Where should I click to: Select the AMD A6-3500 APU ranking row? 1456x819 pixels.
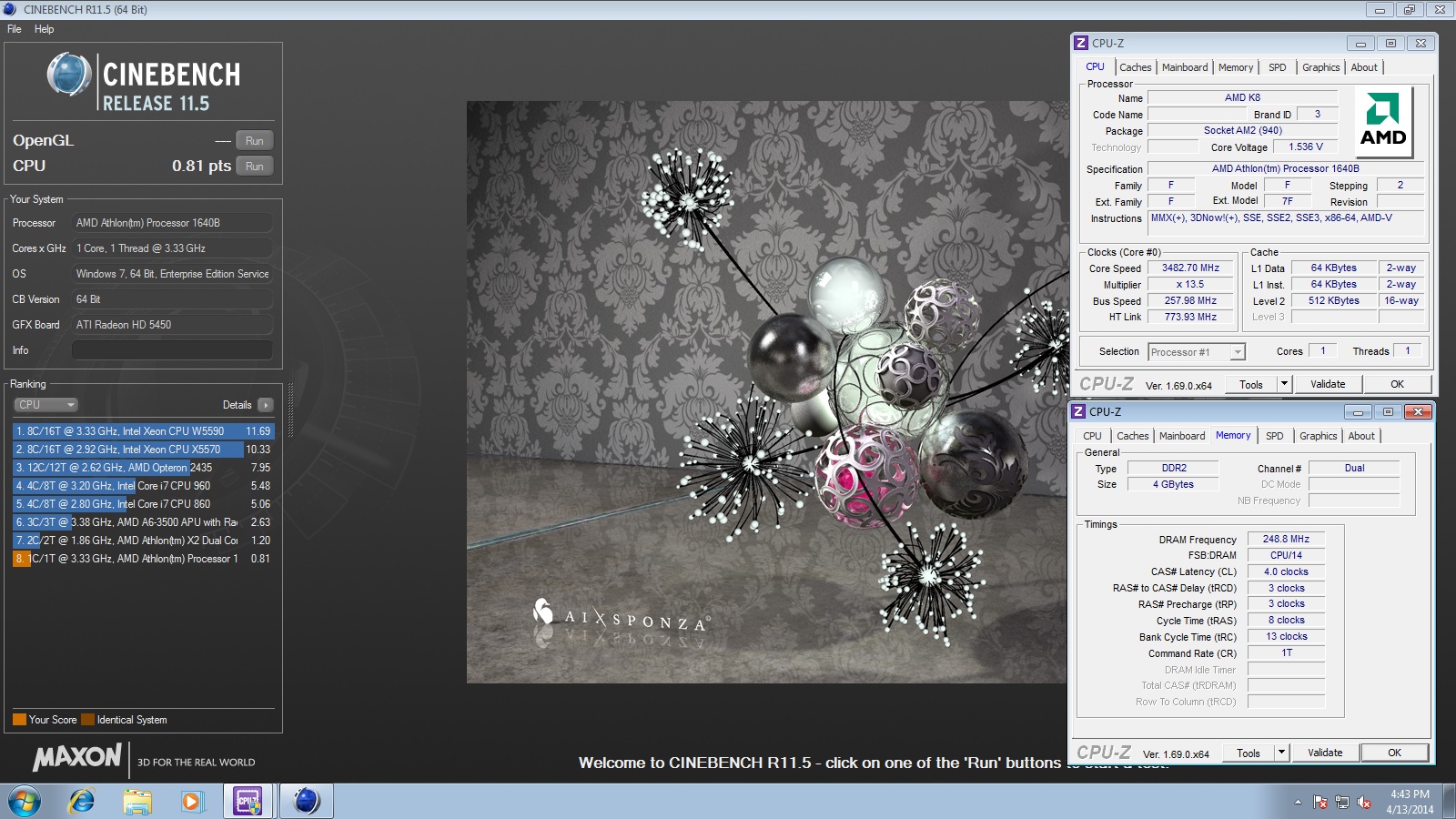tap(144, 522)
